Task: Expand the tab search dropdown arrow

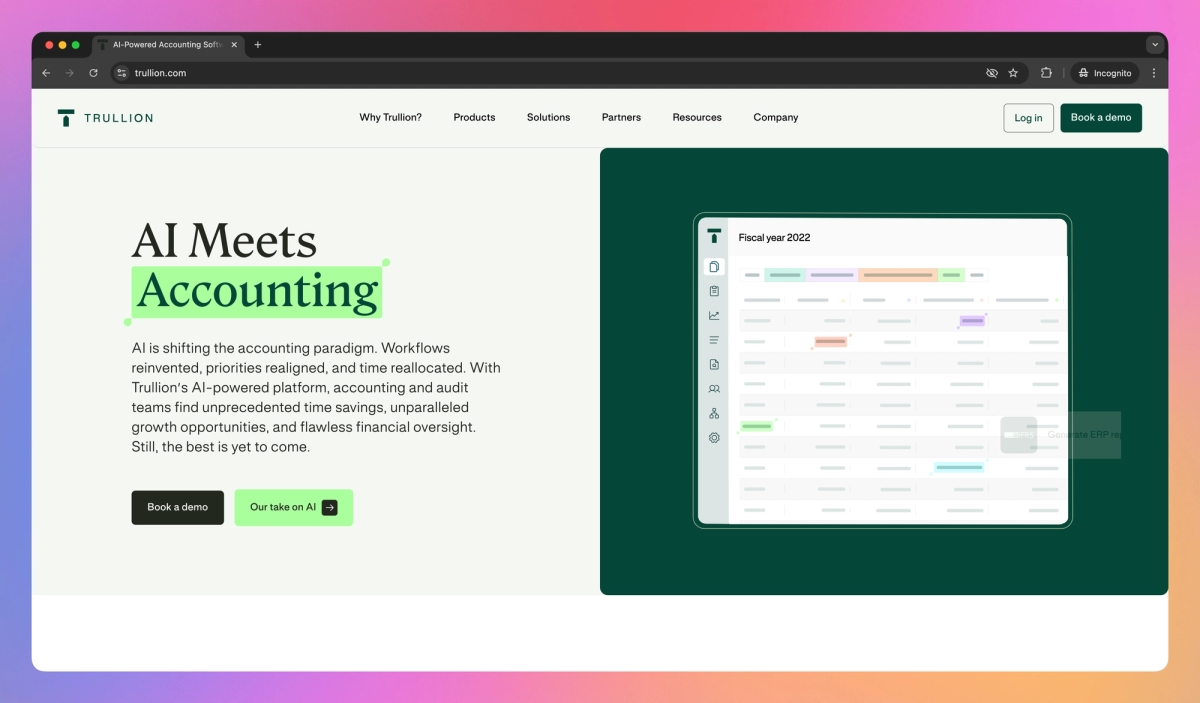Action: coord(1155,45)
